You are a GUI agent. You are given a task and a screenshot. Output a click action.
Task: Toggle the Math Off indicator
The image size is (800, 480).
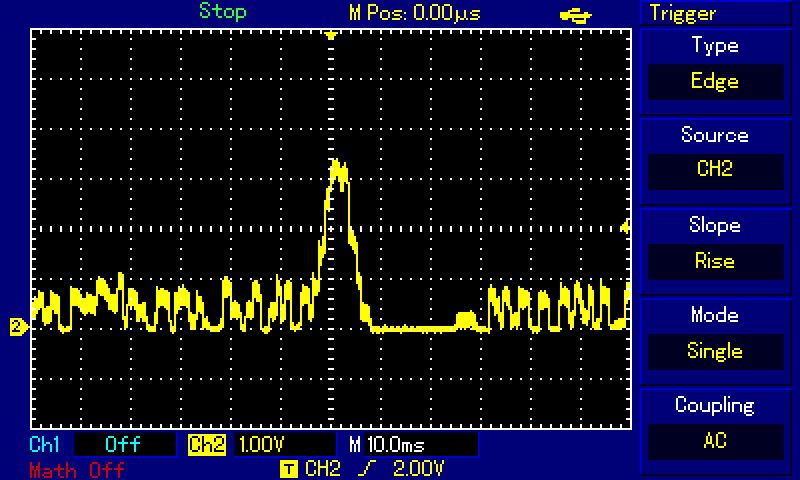tap(76, 469)
